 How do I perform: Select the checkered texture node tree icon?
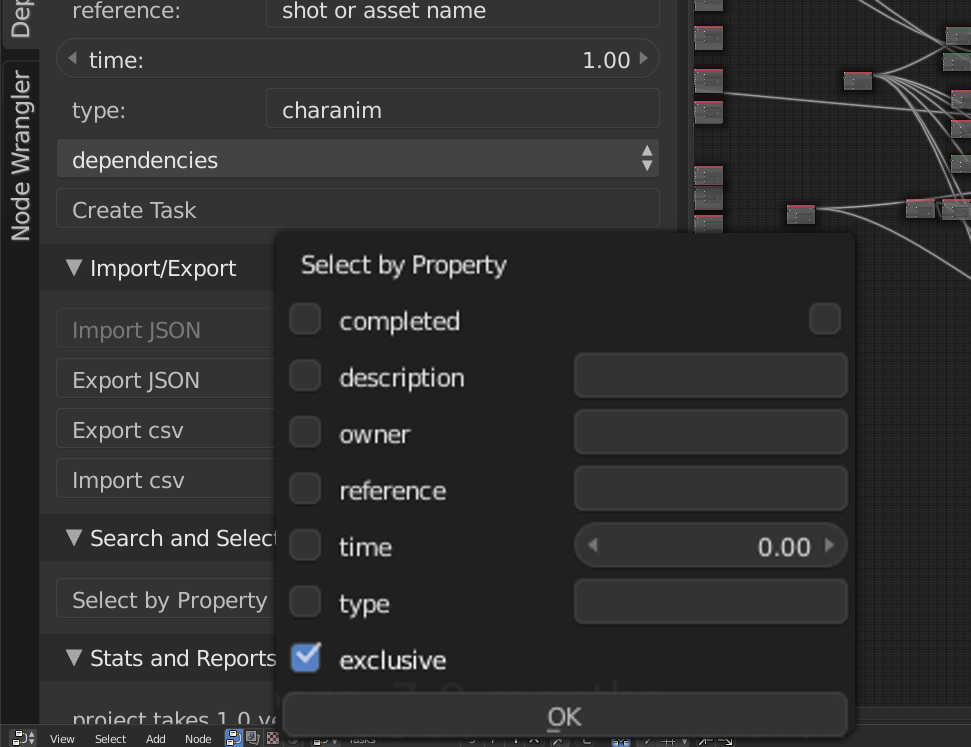[x=272, y=738]
